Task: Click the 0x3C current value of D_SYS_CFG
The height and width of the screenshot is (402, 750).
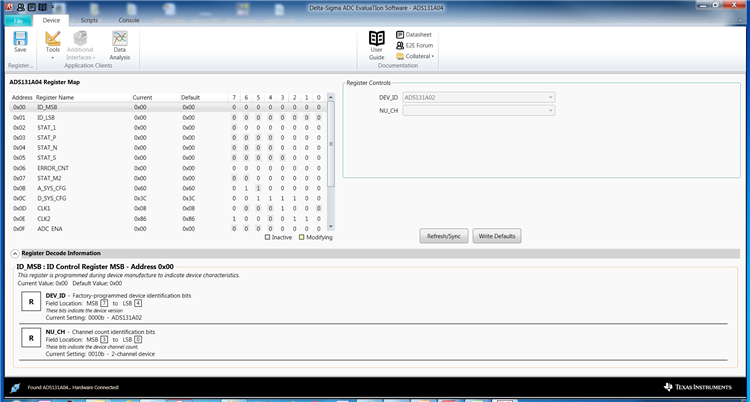Action: tap(140, 199)
